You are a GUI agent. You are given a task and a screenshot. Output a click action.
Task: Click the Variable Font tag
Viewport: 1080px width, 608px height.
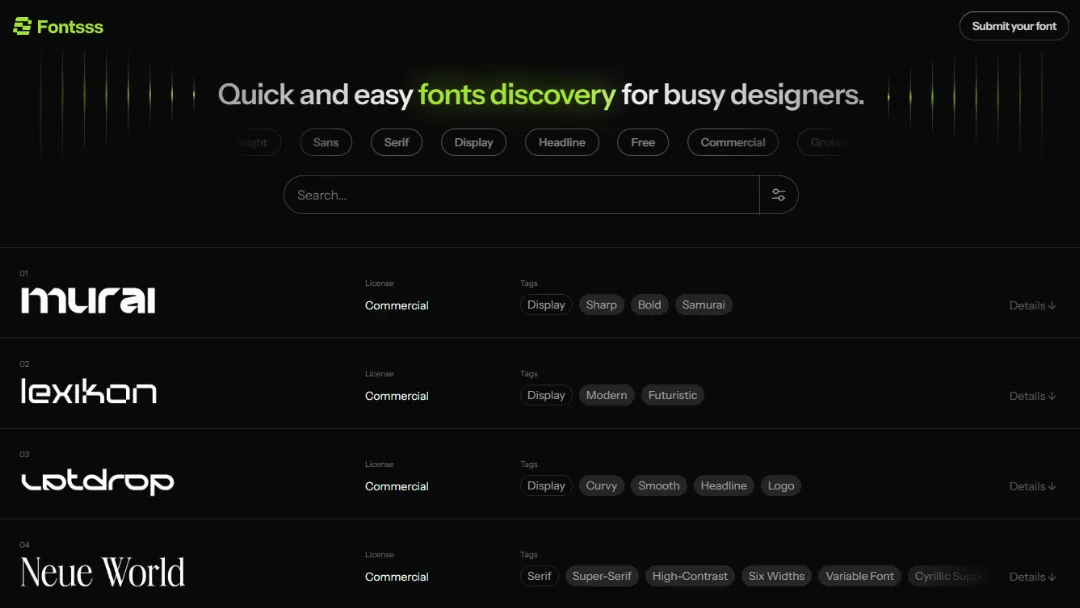(x=860, y=576)
